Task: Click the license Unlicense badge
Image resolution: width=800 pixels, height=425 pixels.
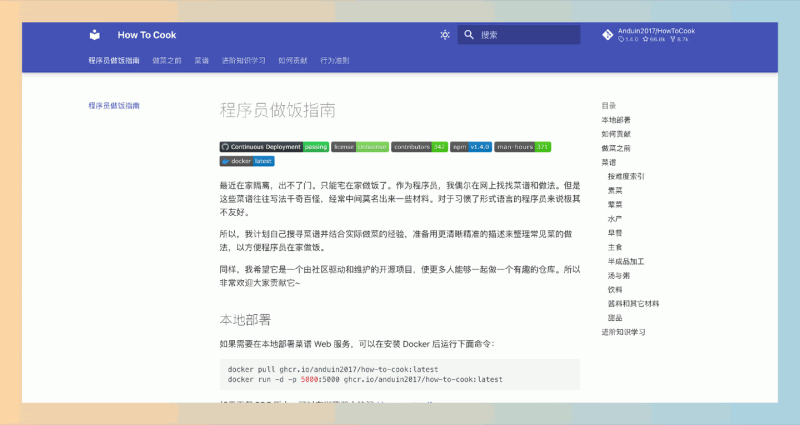Action: [x=360, y=147]
